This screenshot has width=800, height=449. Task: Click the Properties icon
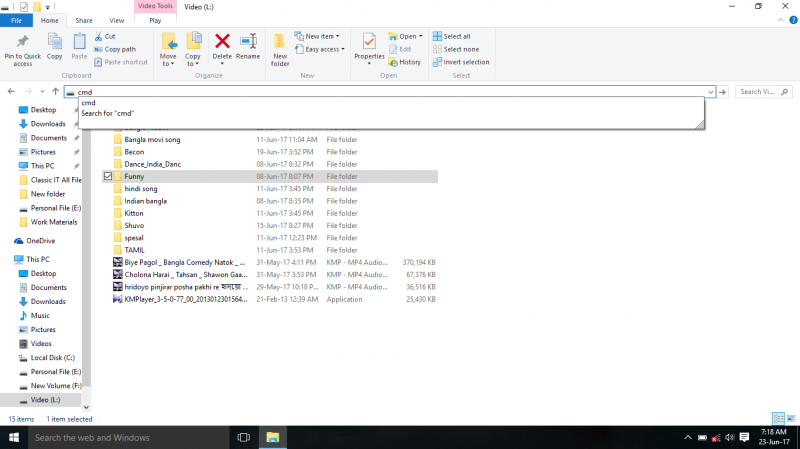point(369,41)
